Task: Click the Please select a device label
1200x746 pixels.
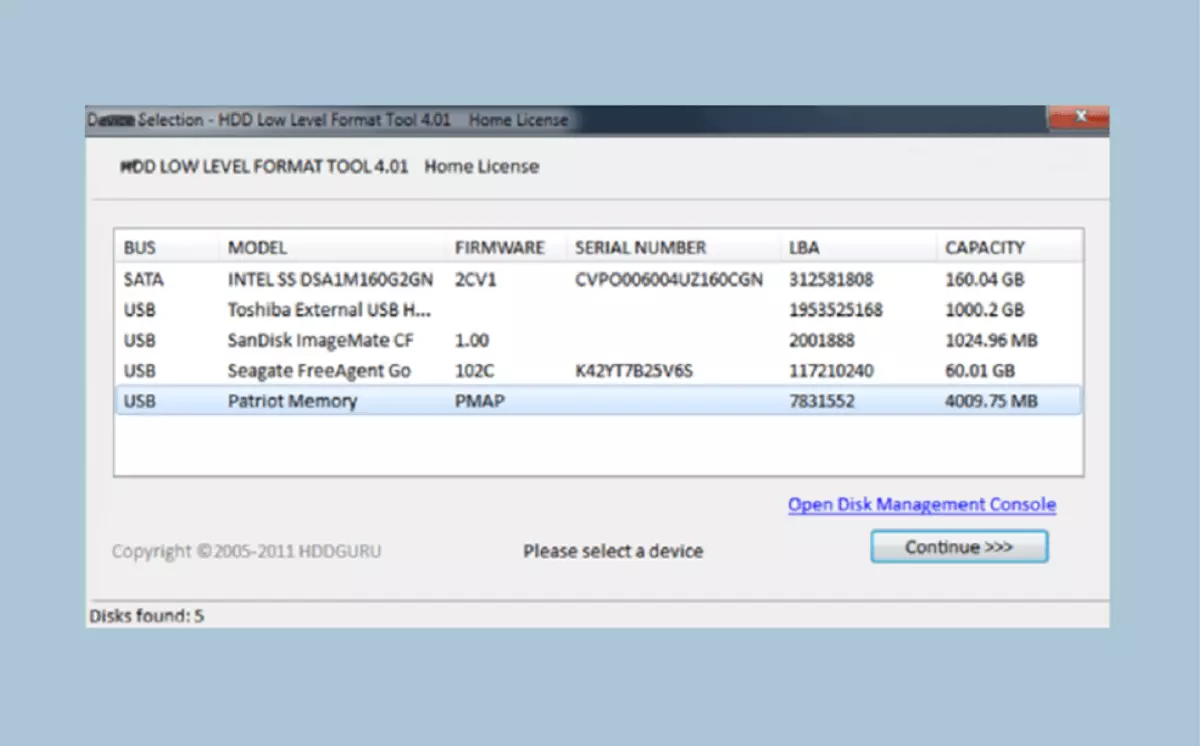Action: click(x=613, y=551)
